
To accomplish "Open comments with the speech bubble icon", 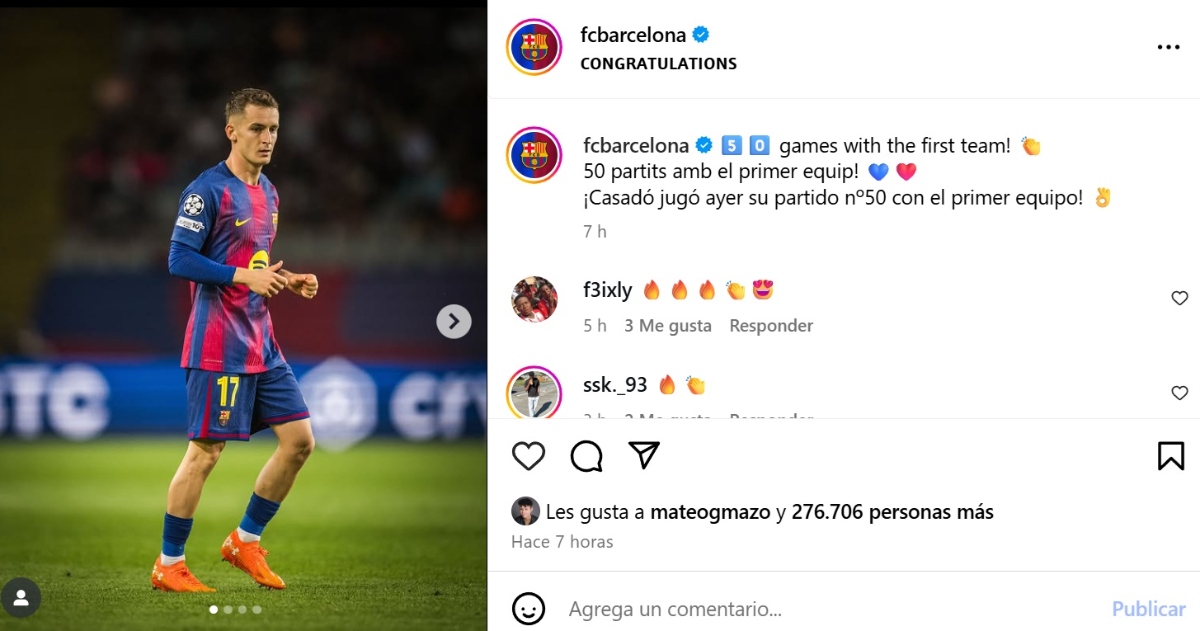I will pyautogui.click(x=587, y=456).
